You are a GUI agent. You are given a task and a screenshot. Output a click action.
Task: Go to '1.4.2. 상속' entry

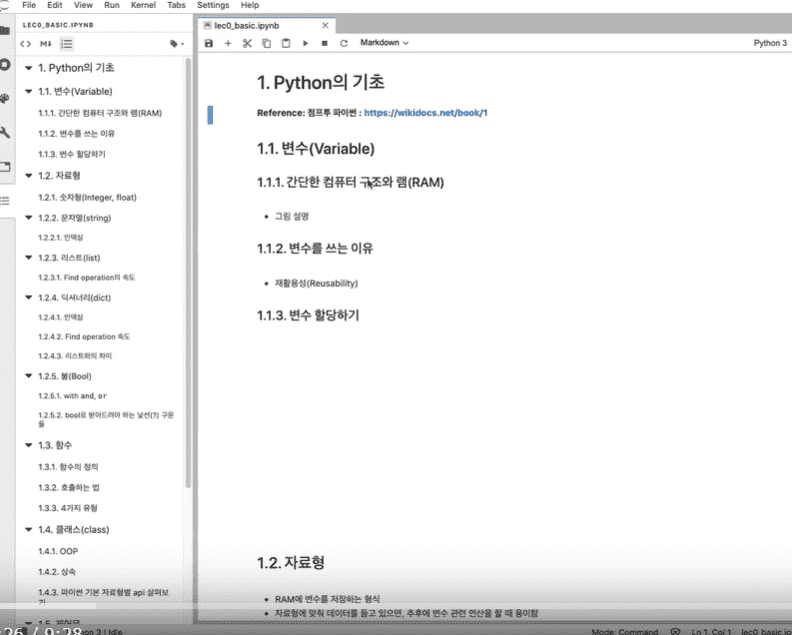click(57, 572)
